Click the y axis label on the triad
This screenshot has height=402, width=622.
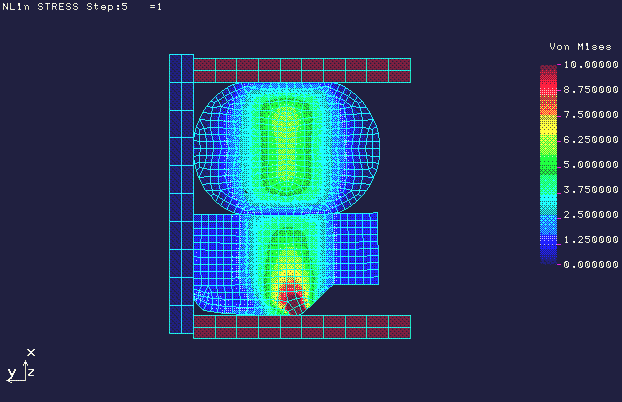click(x=11, y=373)
